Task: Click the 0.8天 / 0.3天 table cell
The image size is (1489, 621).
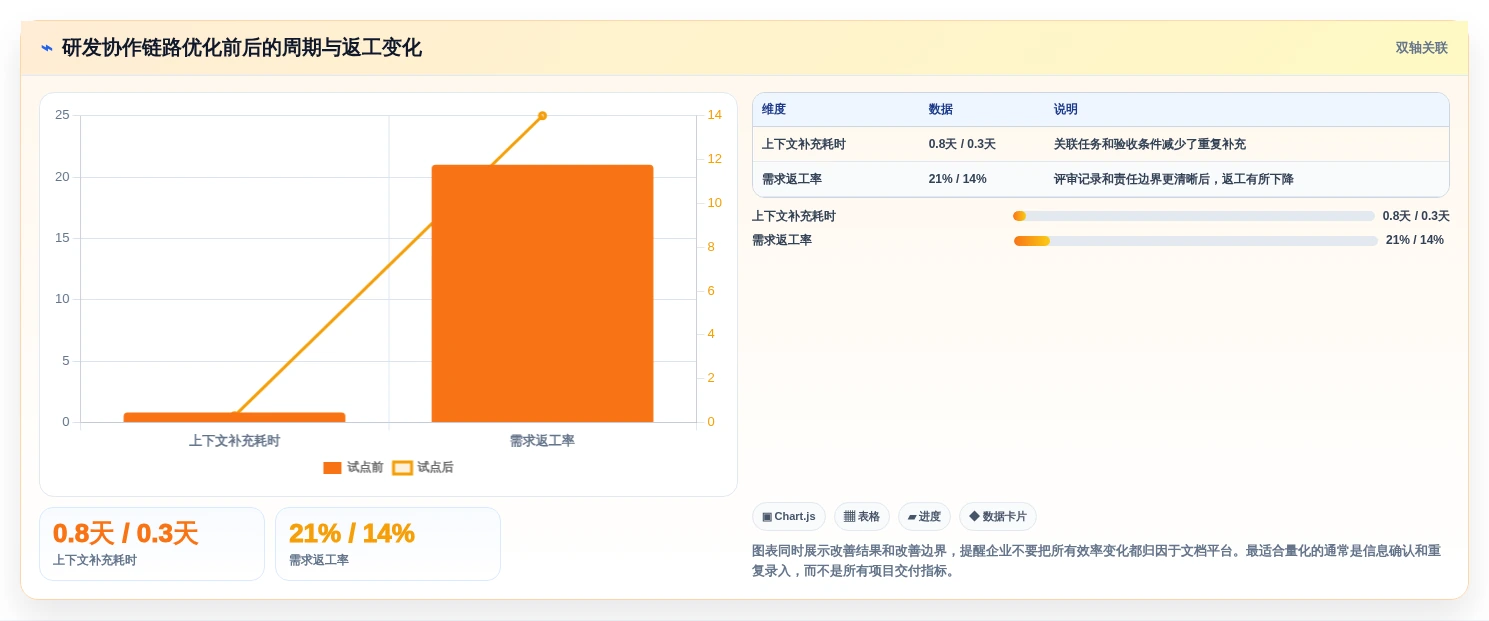Action: tap(962, 144)
